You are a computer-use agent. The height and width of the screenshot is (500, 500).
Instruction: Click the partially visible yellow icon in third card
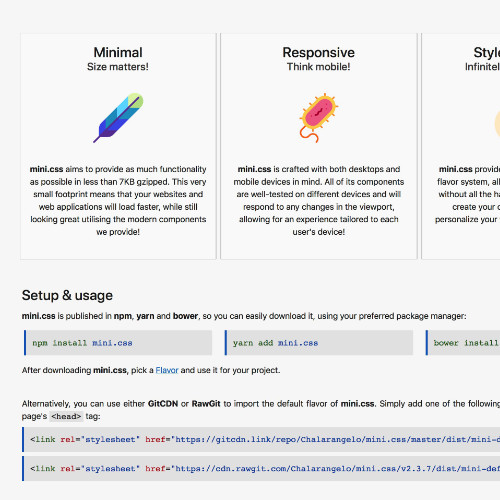(x=497, y=123)
